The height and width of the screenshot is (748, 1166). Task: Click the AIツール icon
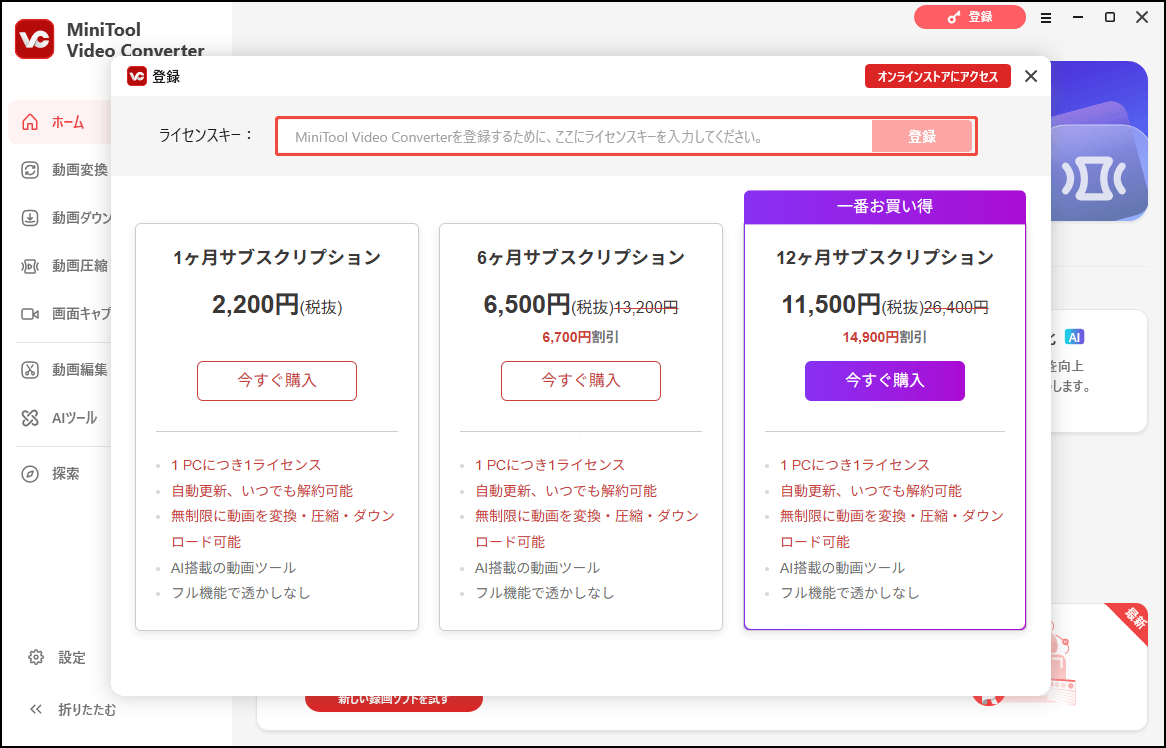(x=30, y=418)
